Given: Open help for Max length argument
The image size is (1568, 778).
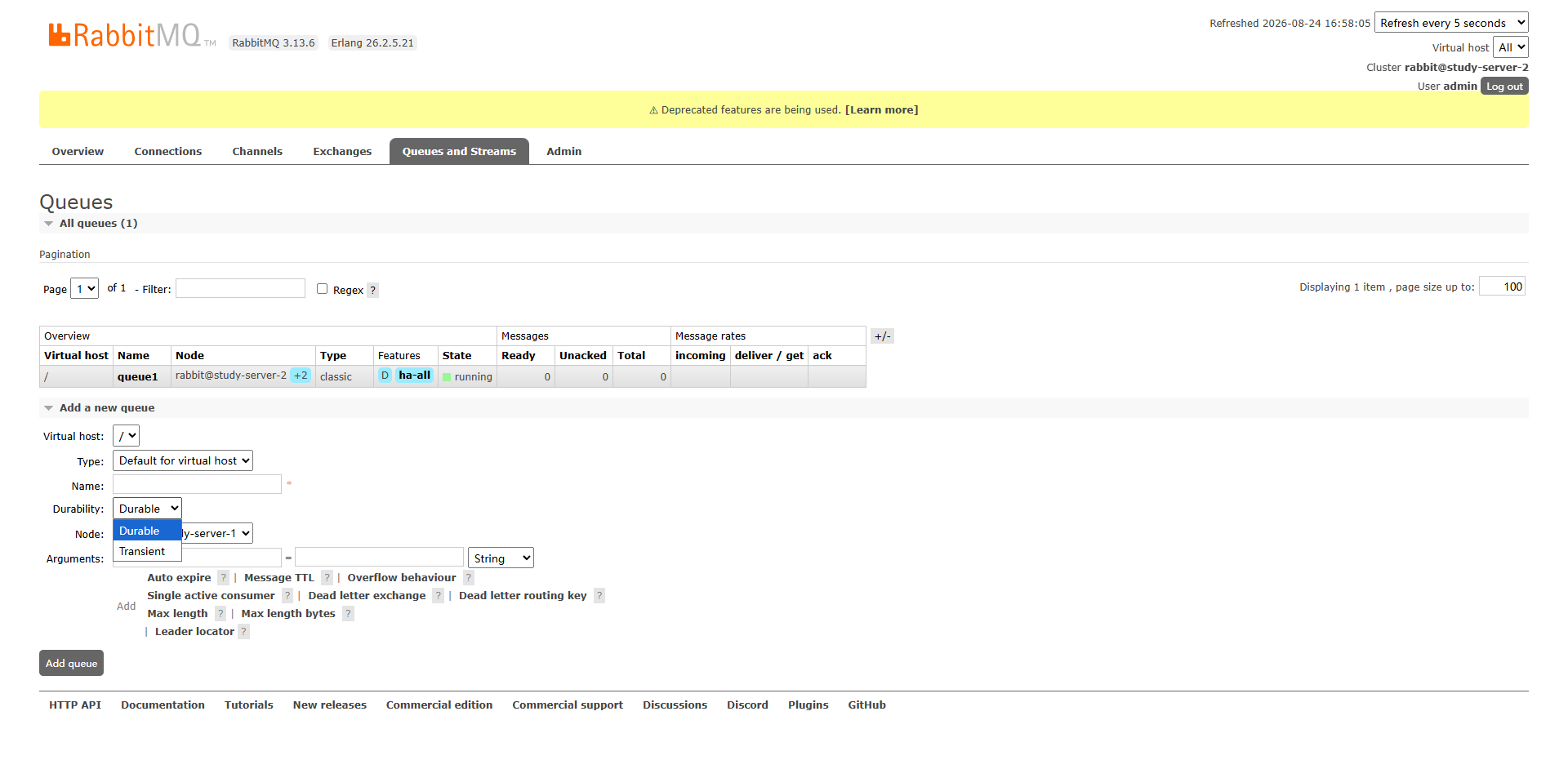Looking at the screenshot, I should [x=220, y=613].
